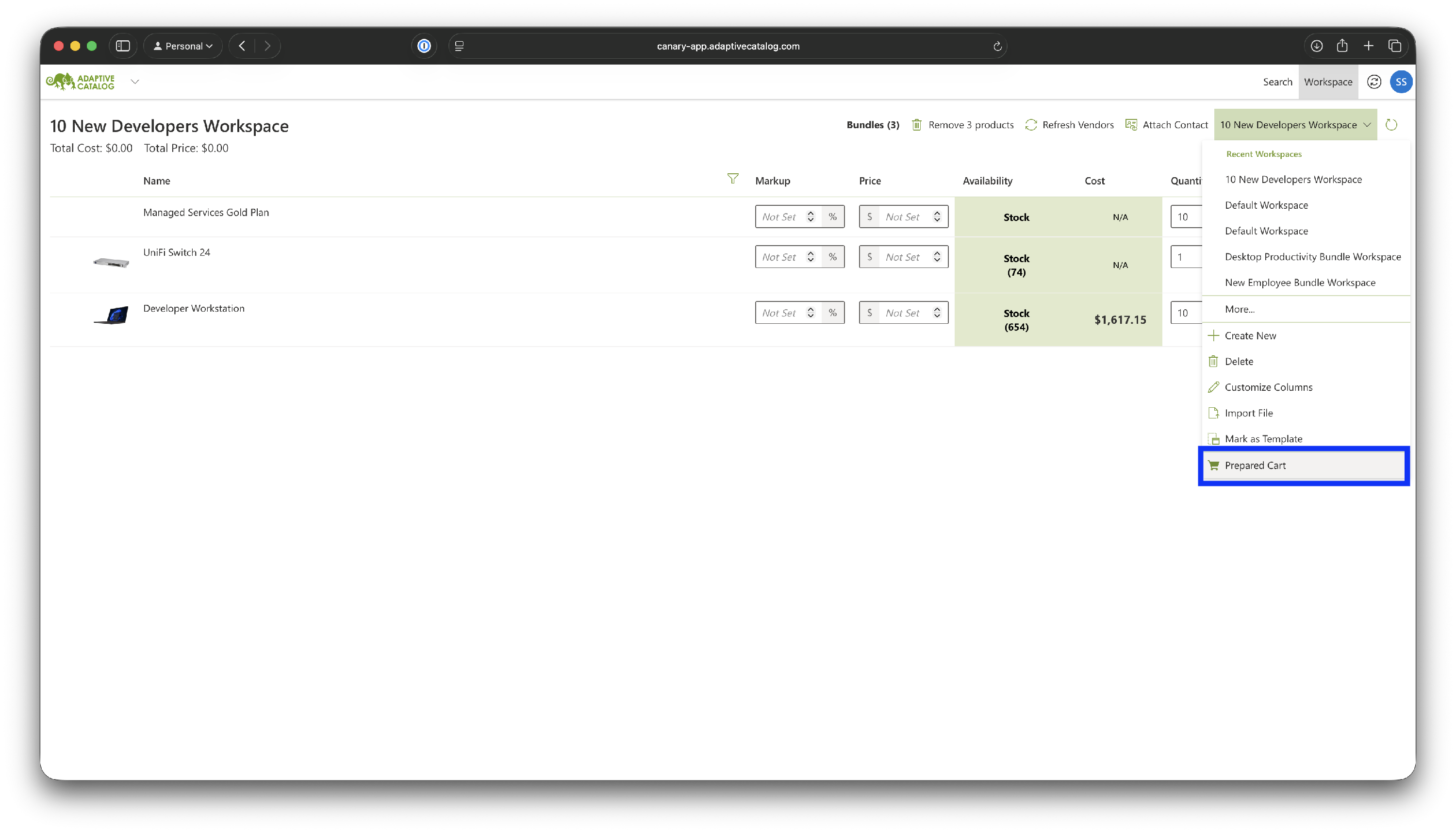
Task: Click the Attach Contact icon
Action: (1131, 125)
